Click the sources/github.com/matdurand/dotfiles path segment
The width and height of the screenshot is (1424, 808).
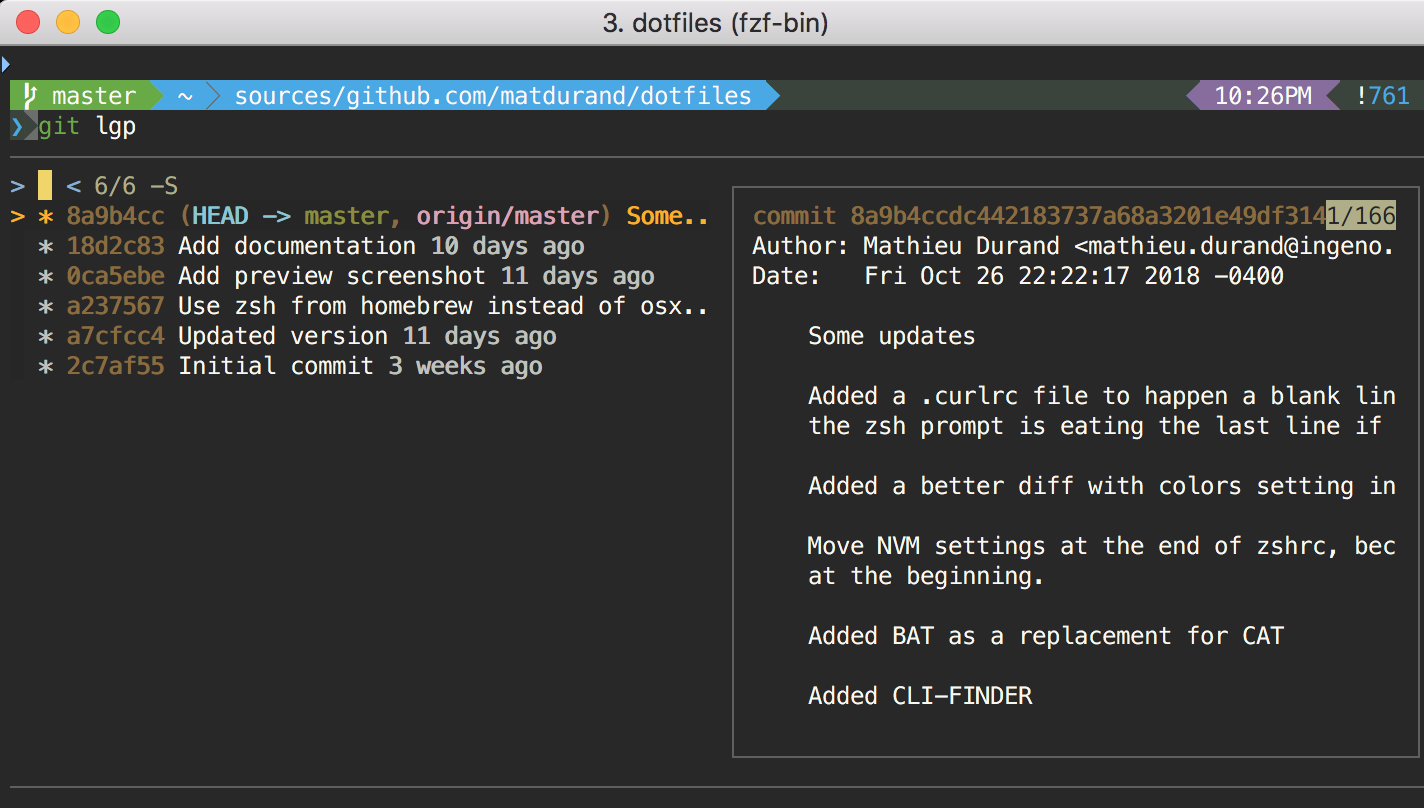coord(493,96)
